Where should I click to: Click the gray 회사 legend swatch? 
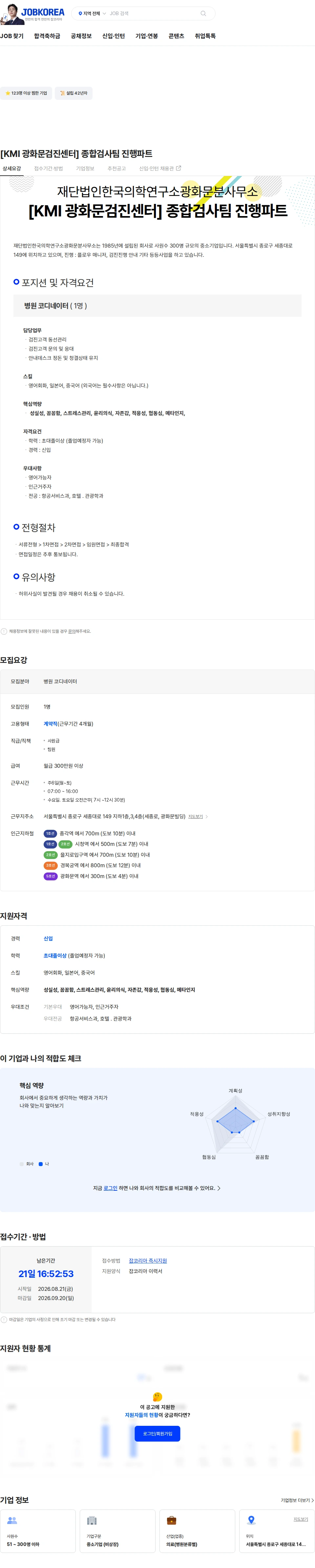pyautogui.click(x=21, y=1164)
